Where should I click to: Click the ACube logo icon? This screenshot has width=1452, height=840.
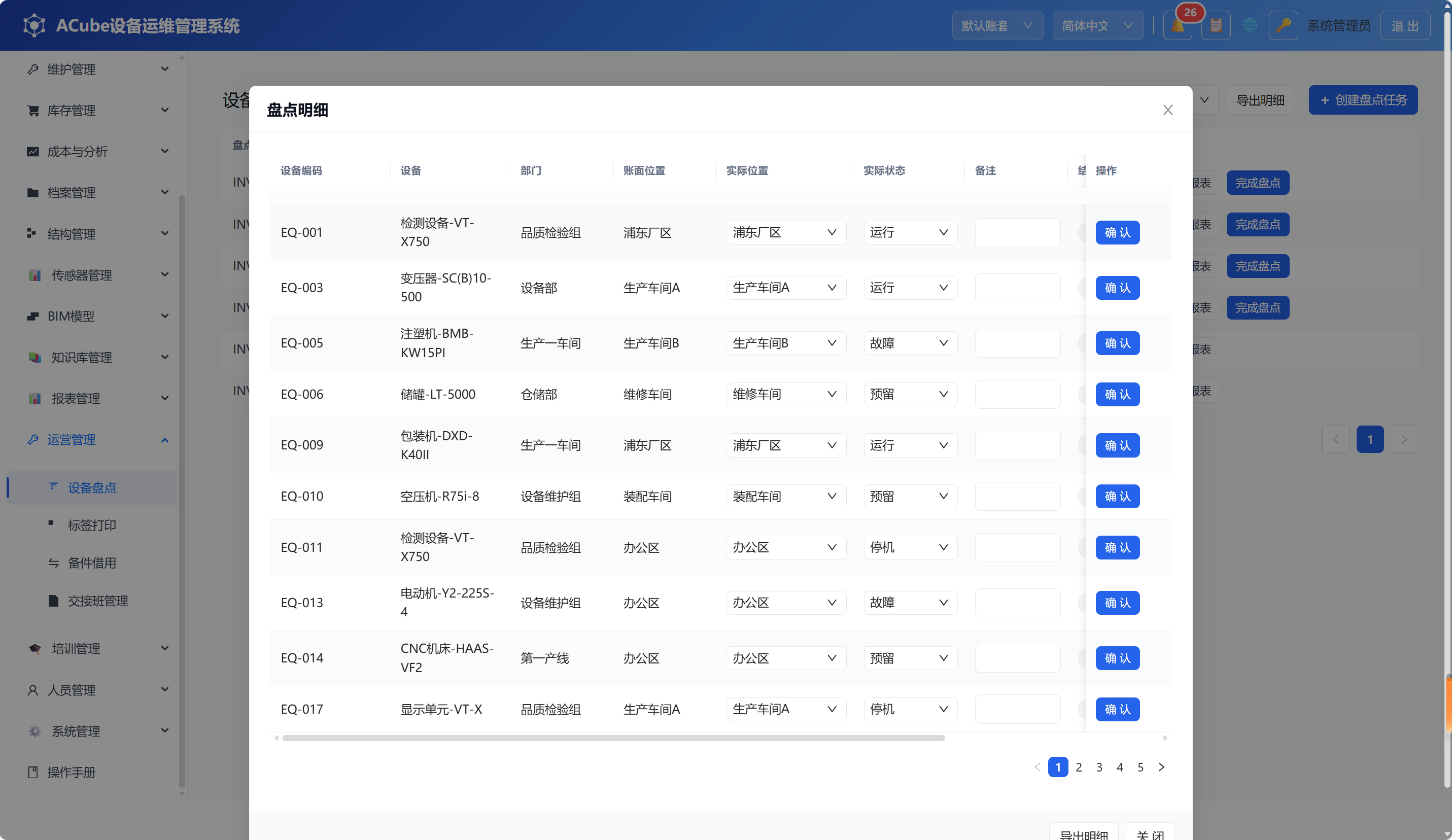pyautogui.click(x=34, y=25)
